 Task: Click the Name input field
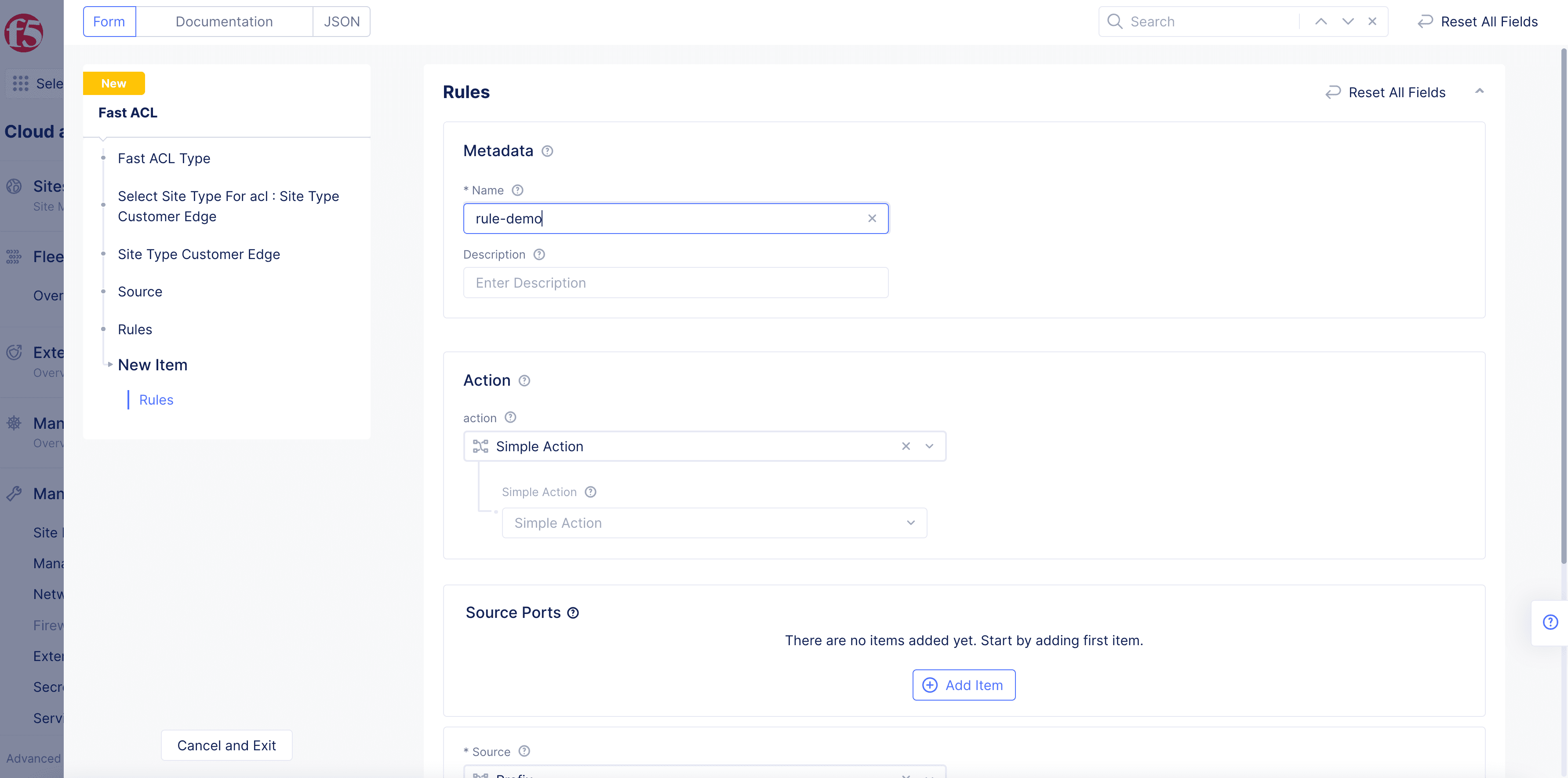(675, 219)
